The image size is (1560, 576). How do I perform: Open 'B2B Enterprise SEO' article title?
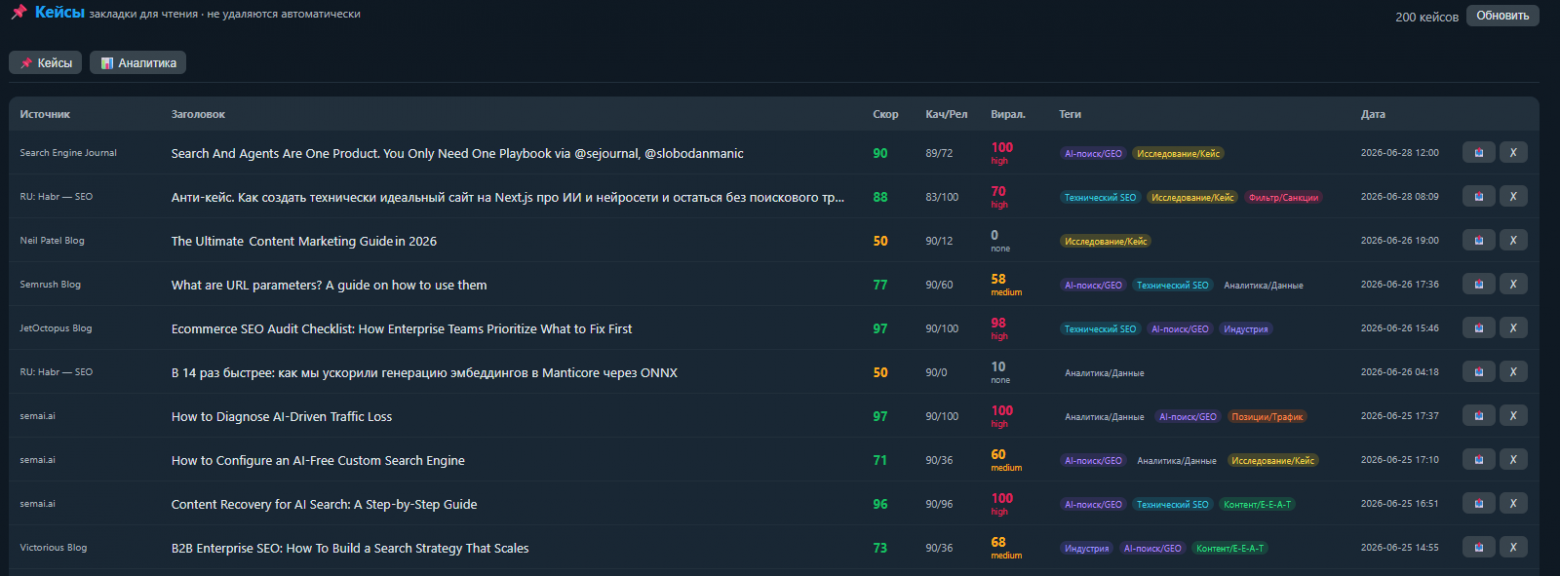coord(350,548)
